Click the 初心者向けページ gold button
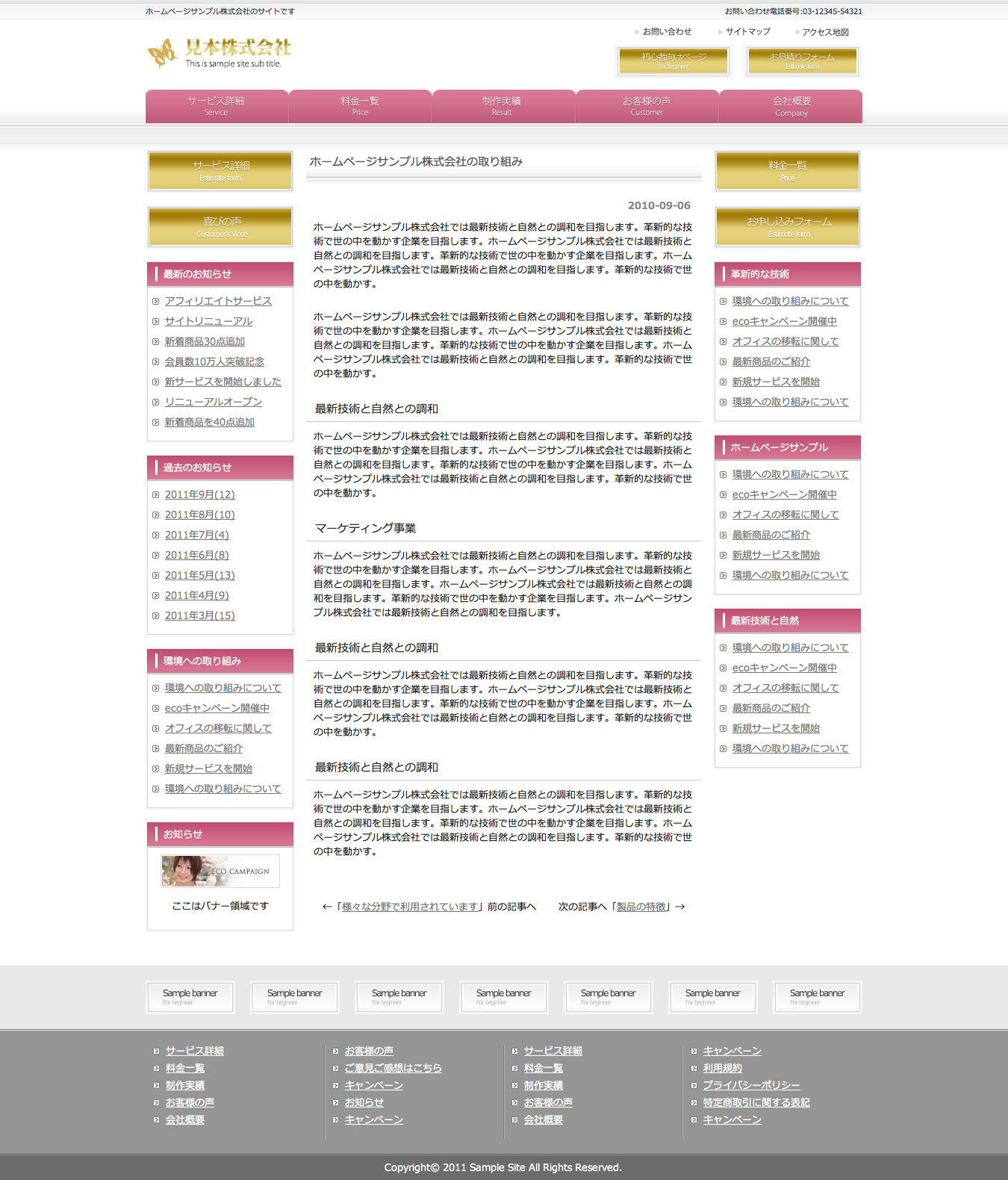 673,60
